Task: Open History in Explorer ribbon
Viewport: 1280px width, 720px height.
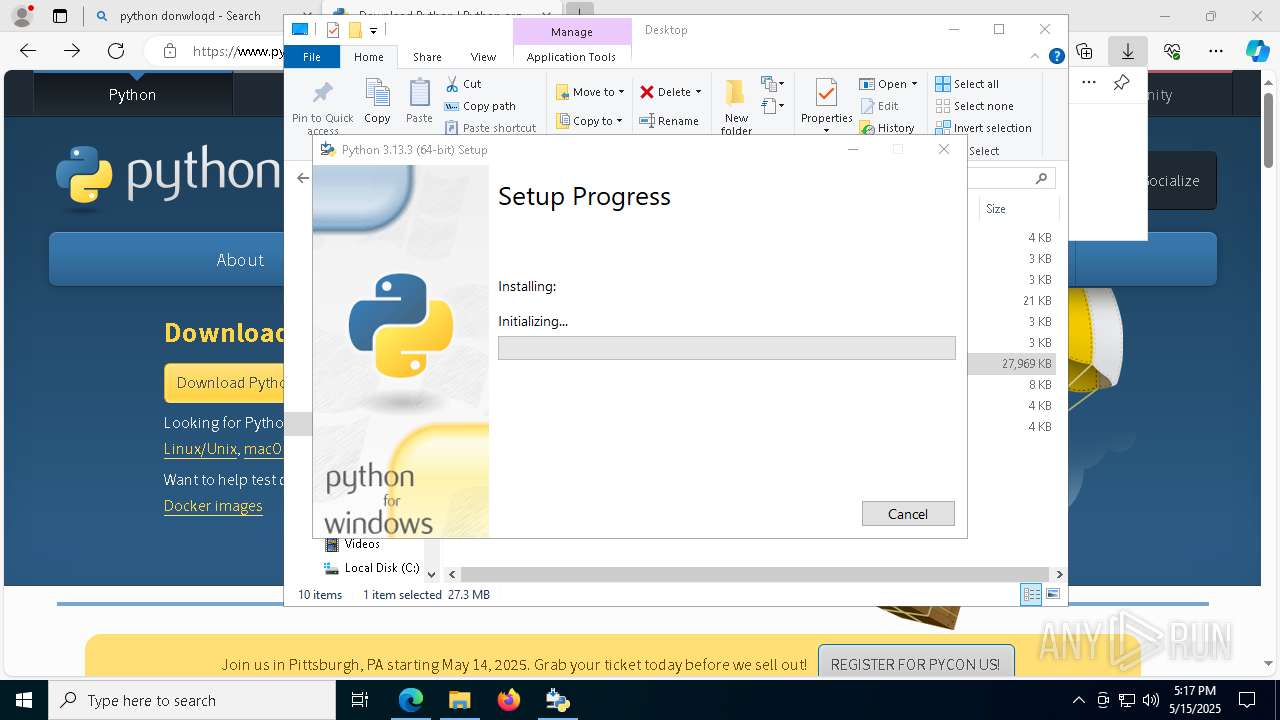Action: 887,128
